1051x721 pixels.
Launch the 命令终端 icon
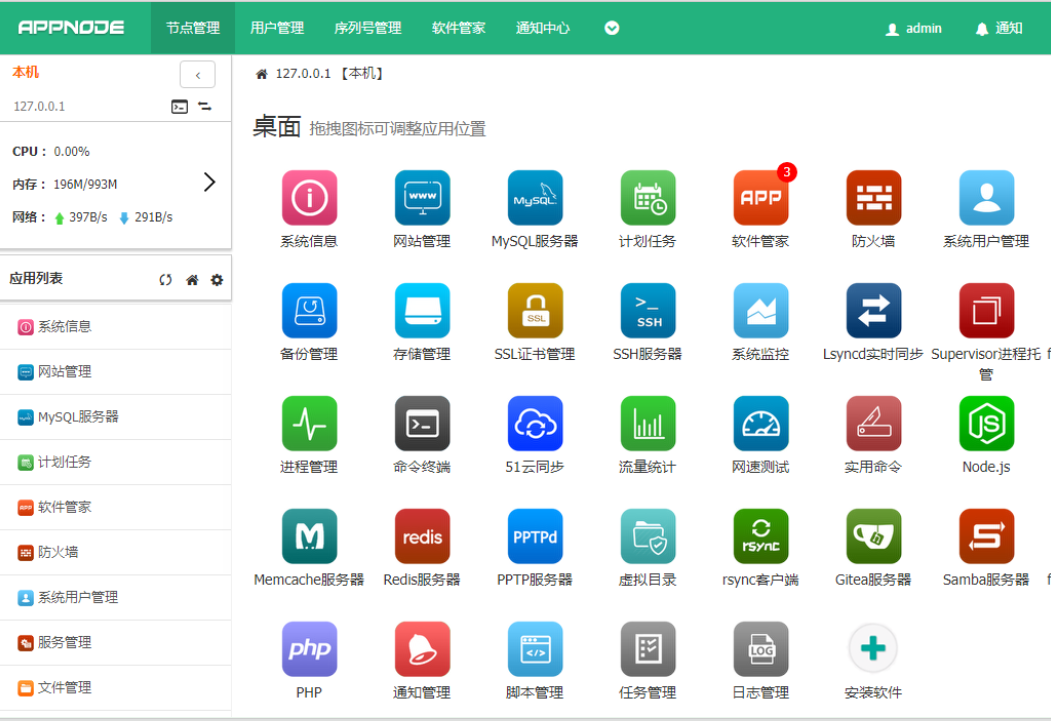click(422, 423)
